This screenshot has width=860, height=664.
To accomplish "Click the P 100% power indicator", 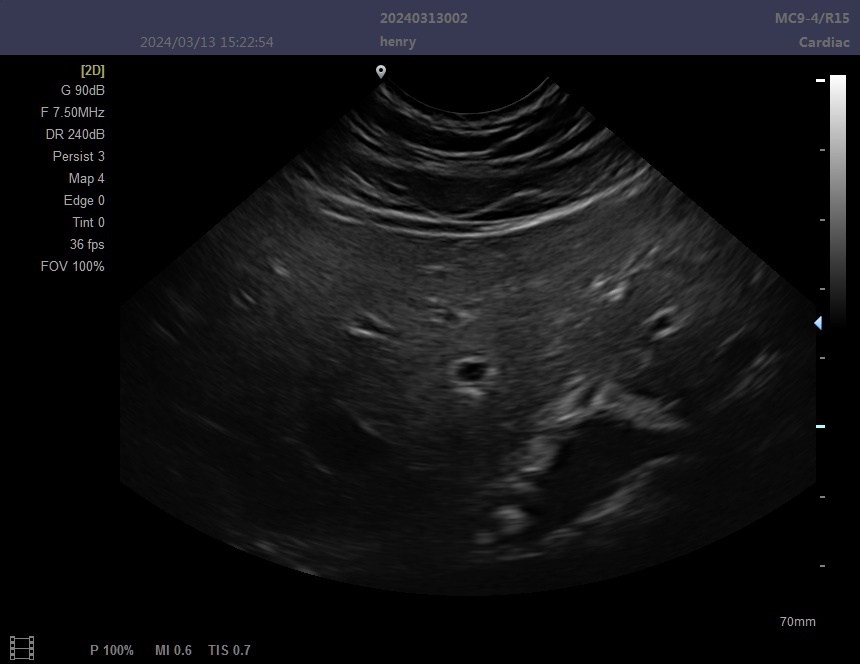I will [111, 651].
